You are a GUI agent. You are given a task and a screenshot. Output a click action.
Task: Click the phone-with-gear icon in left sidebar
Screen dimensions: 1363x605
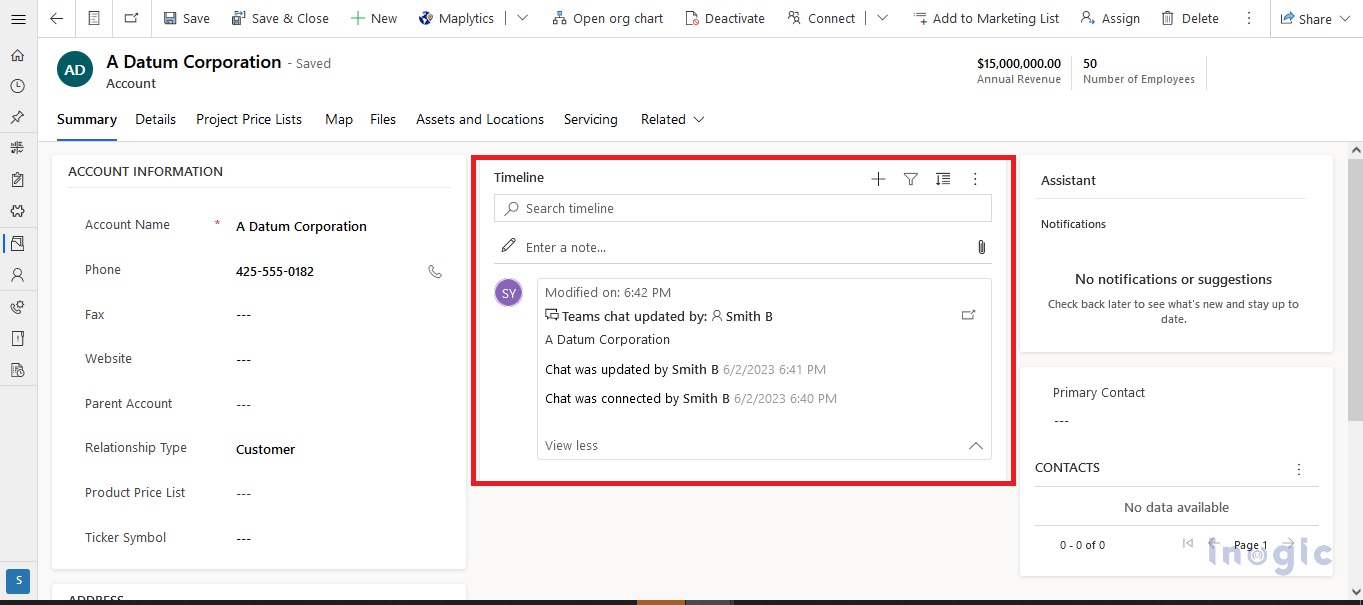coord(17,307)
